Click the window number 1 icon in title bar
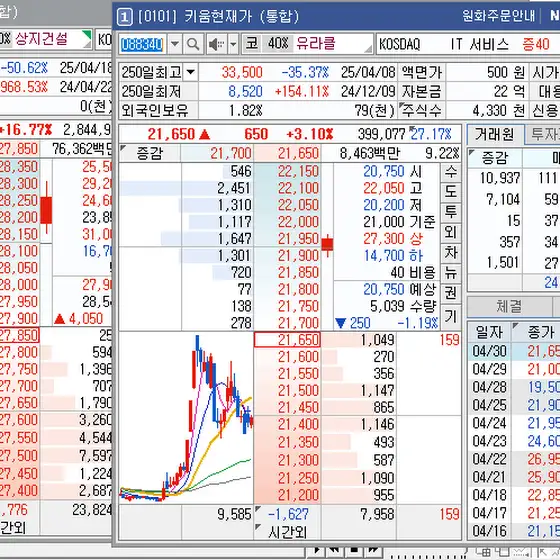The image size is (560, 560). pyautogui.click(x=124, y=16)
